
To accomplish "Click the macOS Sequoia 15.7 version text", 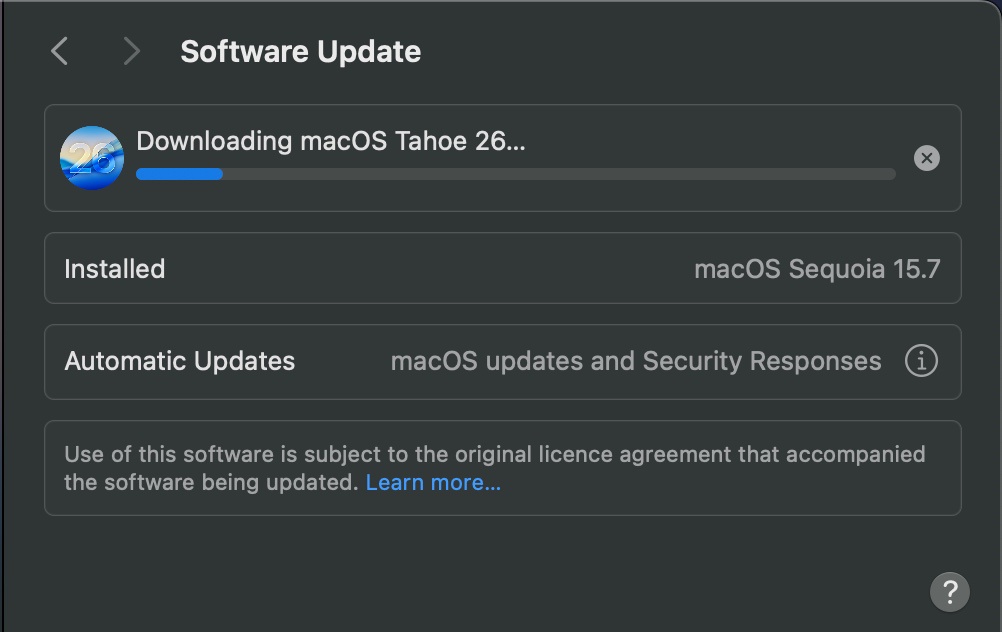I will 817,269.
